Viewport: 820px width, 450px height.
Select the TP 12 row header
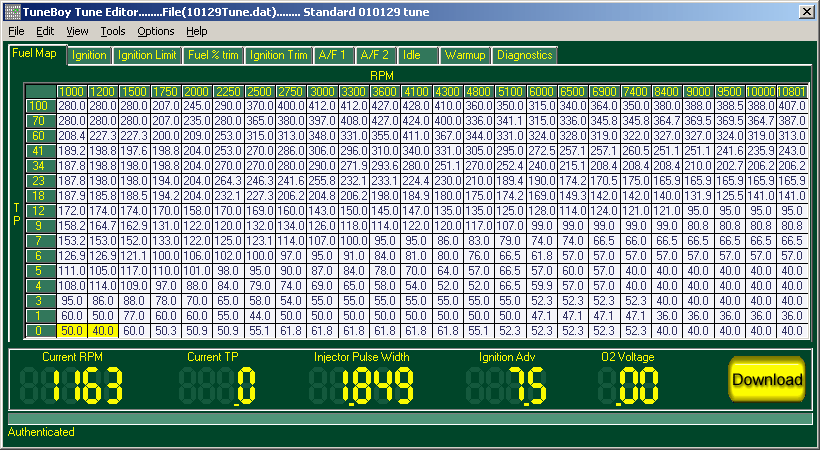coord(40,211)
